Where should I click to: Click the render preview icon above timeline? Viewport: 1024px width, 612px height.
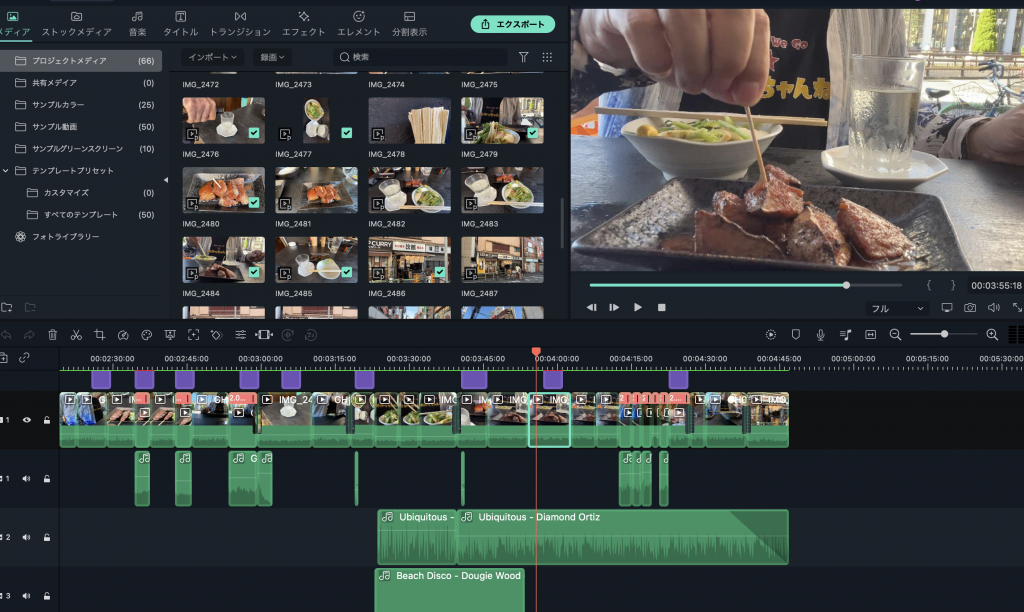pos(771,334)
